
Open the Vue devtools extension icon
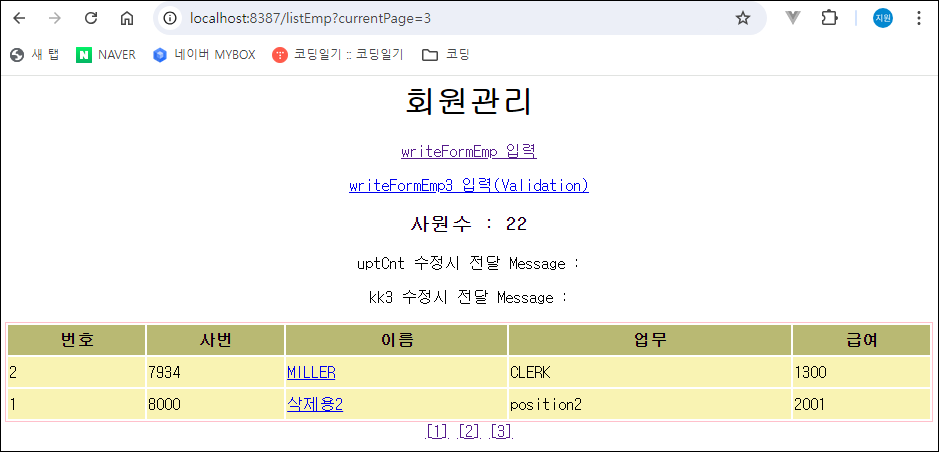click(793, 19)
